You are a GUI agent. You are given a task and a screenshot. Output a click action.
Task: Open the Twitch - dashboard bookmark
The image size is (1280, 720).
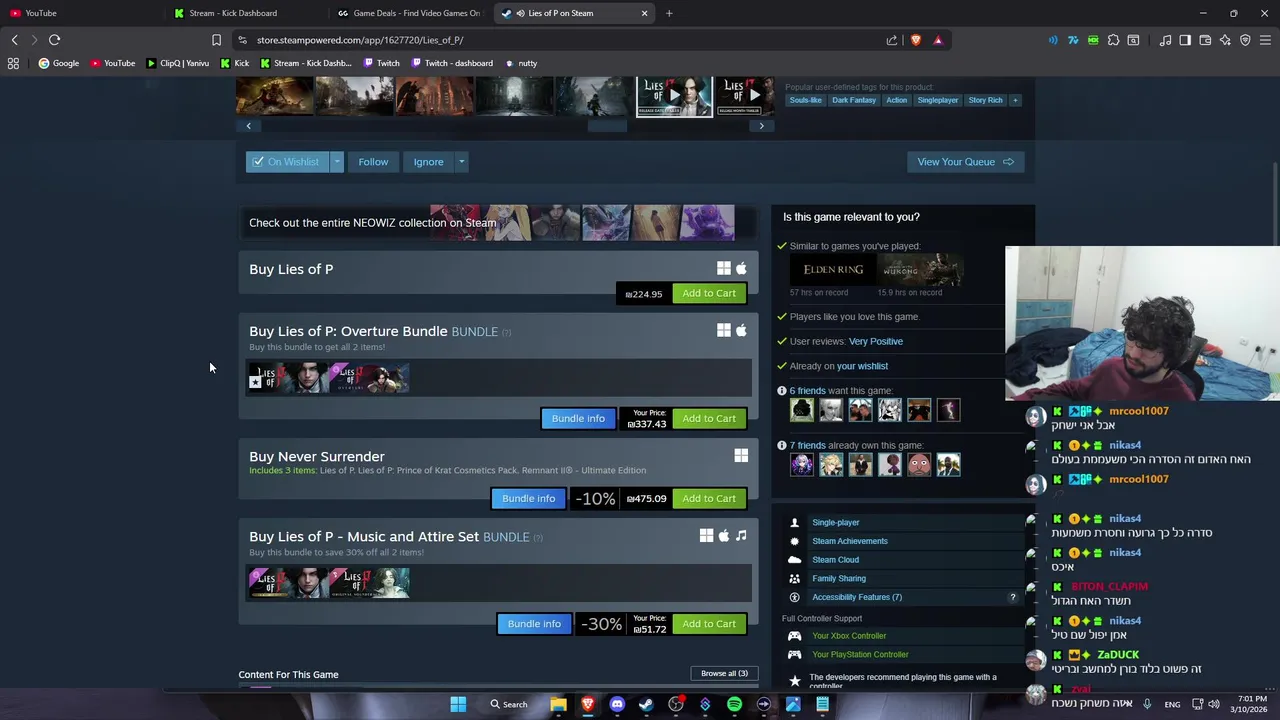tap(451, 63)
